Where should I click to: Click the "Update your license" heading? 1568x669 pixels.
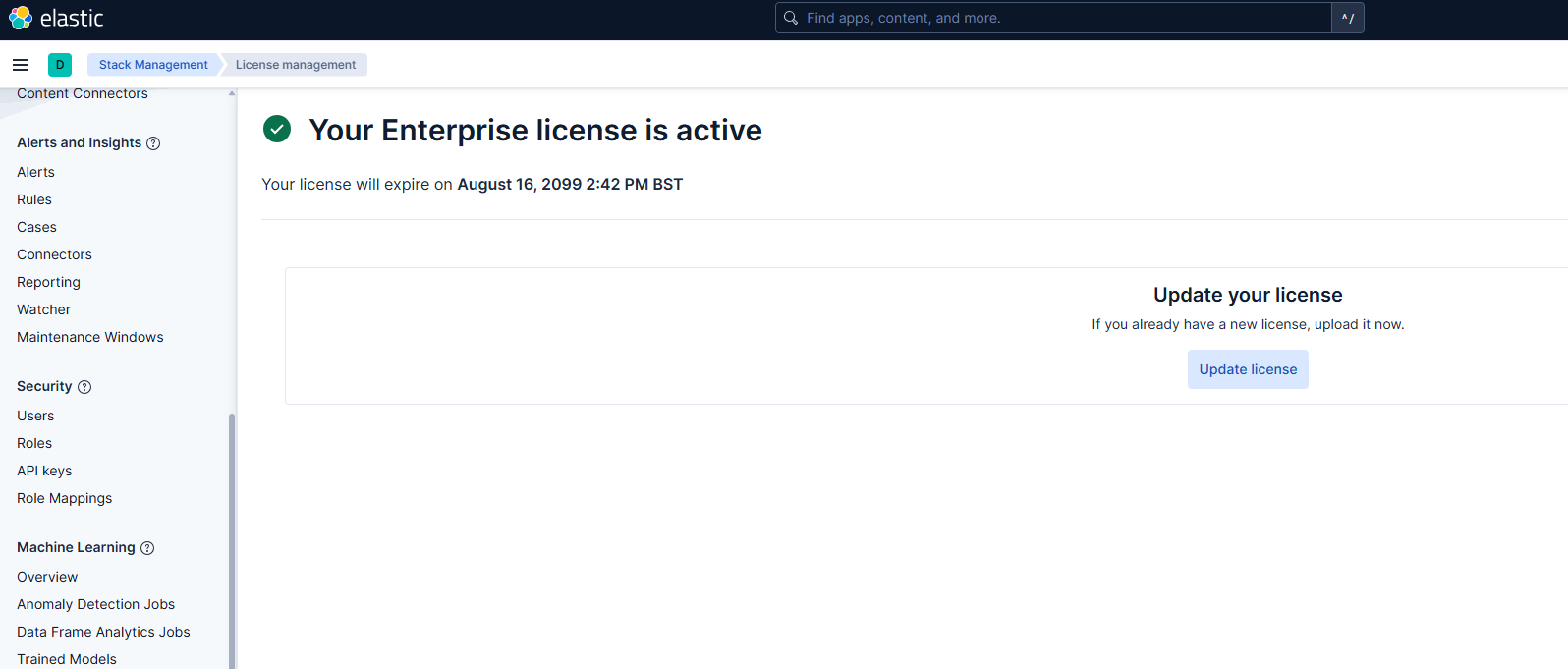[1248, 295]
